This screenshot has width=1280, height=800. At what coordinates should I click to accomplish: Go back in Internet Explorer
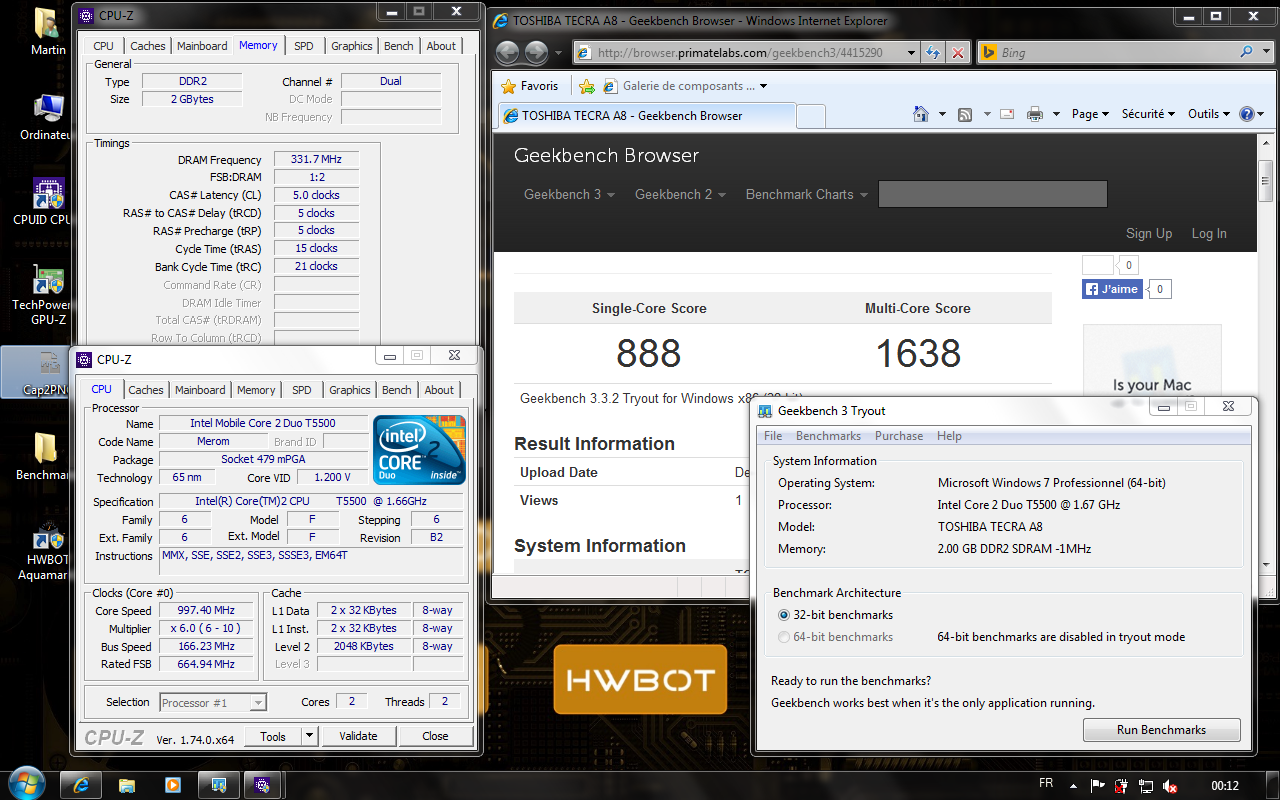[507, 53]
